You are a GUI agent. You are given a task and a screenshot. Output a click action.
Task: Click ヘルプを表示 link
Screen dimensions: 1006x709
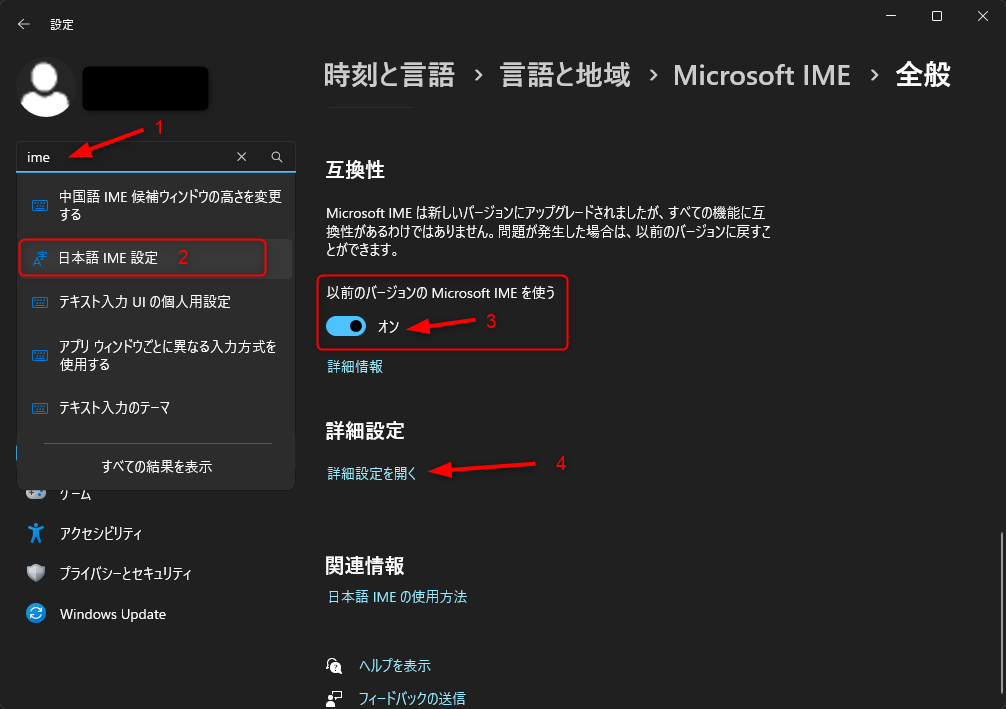[x=395, y=666]
